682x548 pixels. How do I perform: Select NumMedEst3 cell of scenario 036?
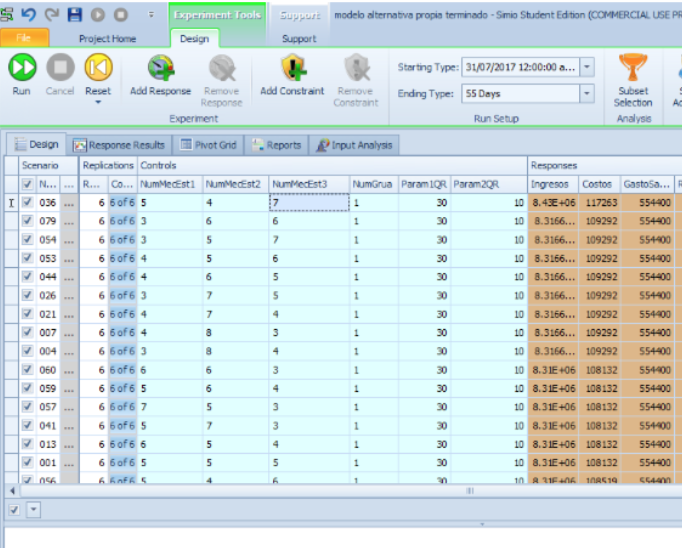(x=309, y=203)
